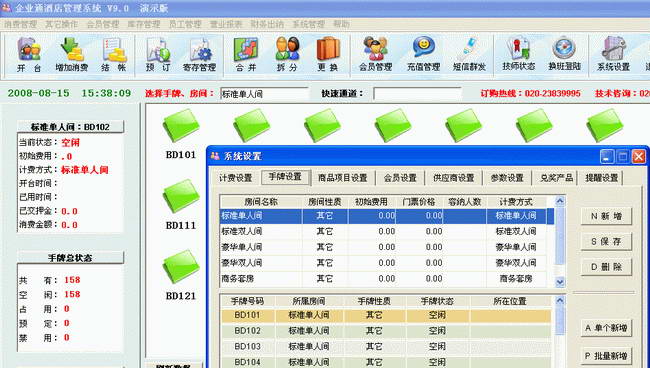Click the 手牌总状态 panel header
The height and width of the screenshot is (368, 650).
coord(70,258)
